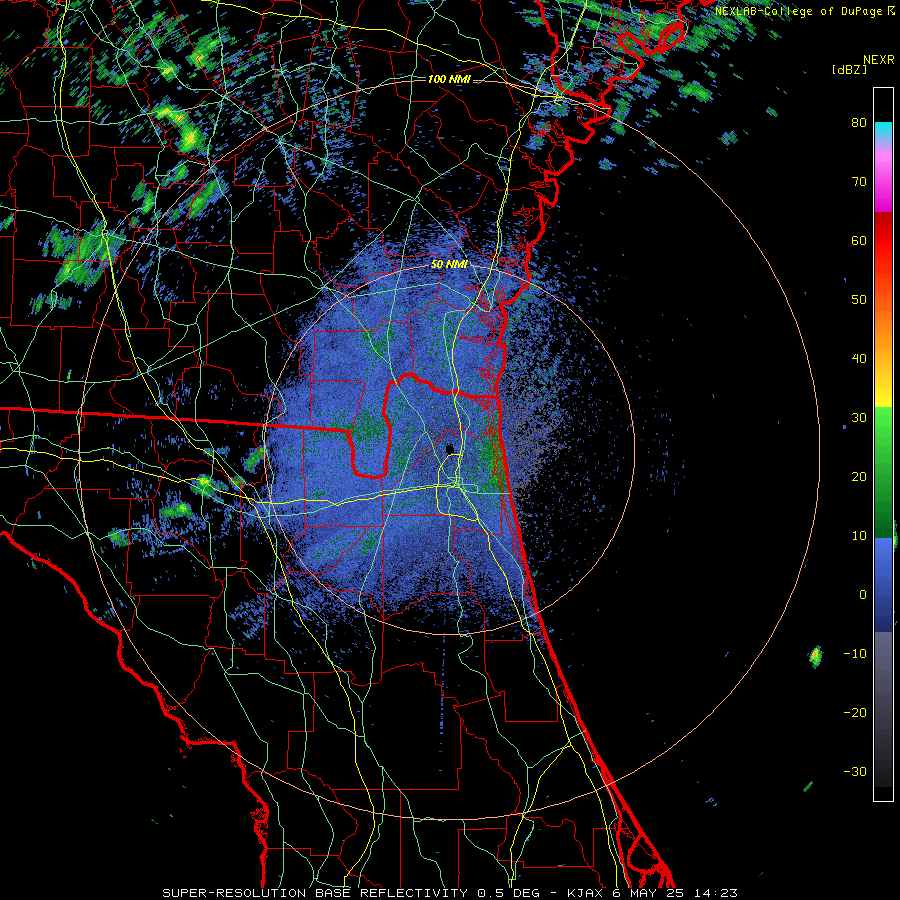Click the -30 value on the dBZ scale
This screenshot has height=900, width=900.
(855, 772)
